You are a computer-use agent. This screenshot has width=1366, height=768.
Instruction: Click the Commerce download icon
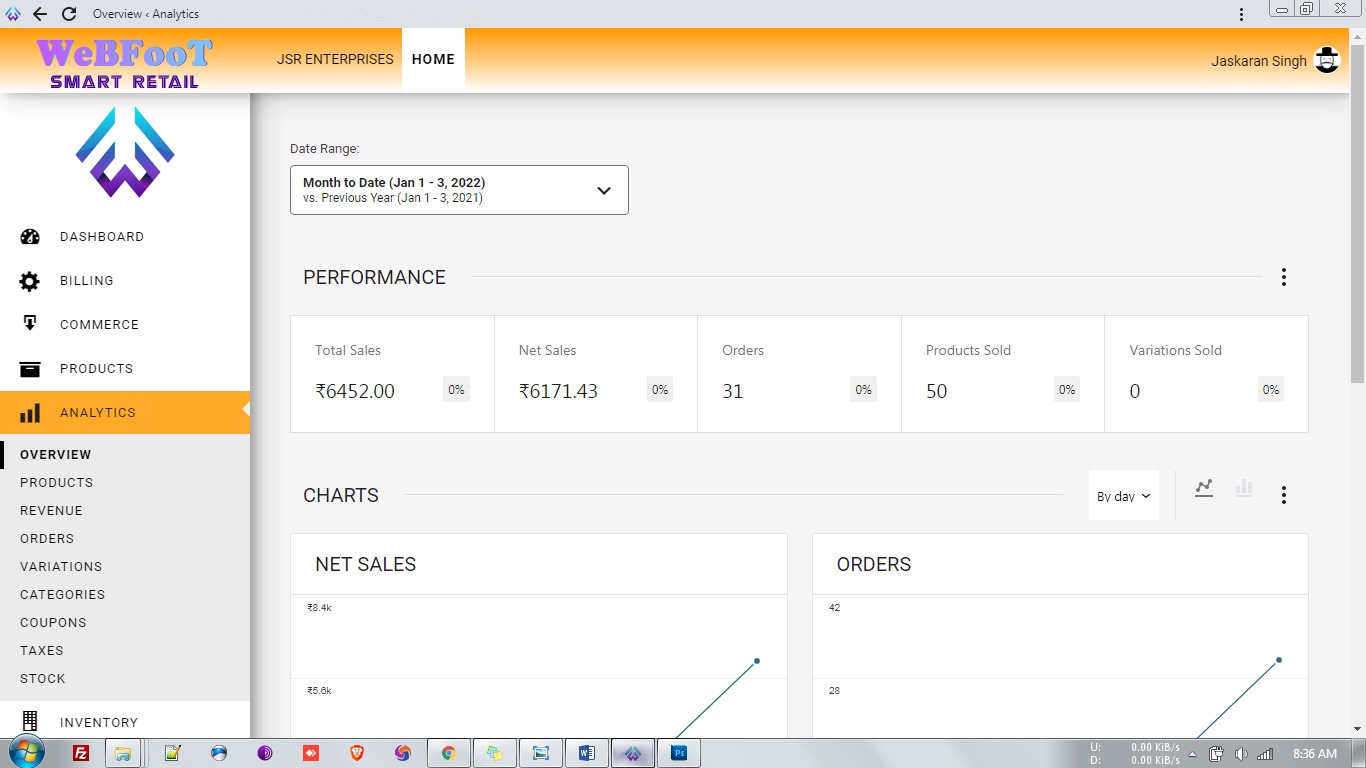30,324
